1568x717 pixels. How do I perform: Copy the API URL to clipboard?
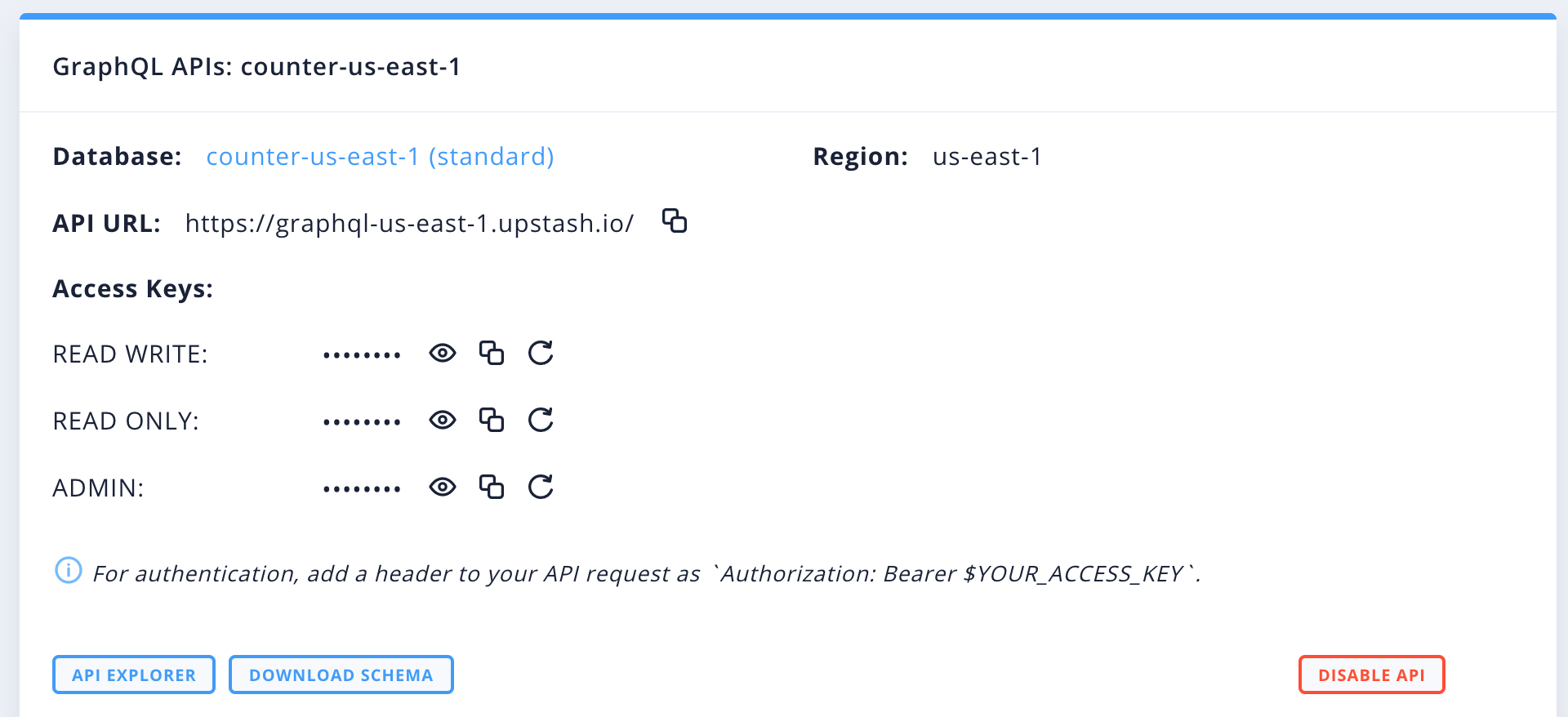coord(675,220)
